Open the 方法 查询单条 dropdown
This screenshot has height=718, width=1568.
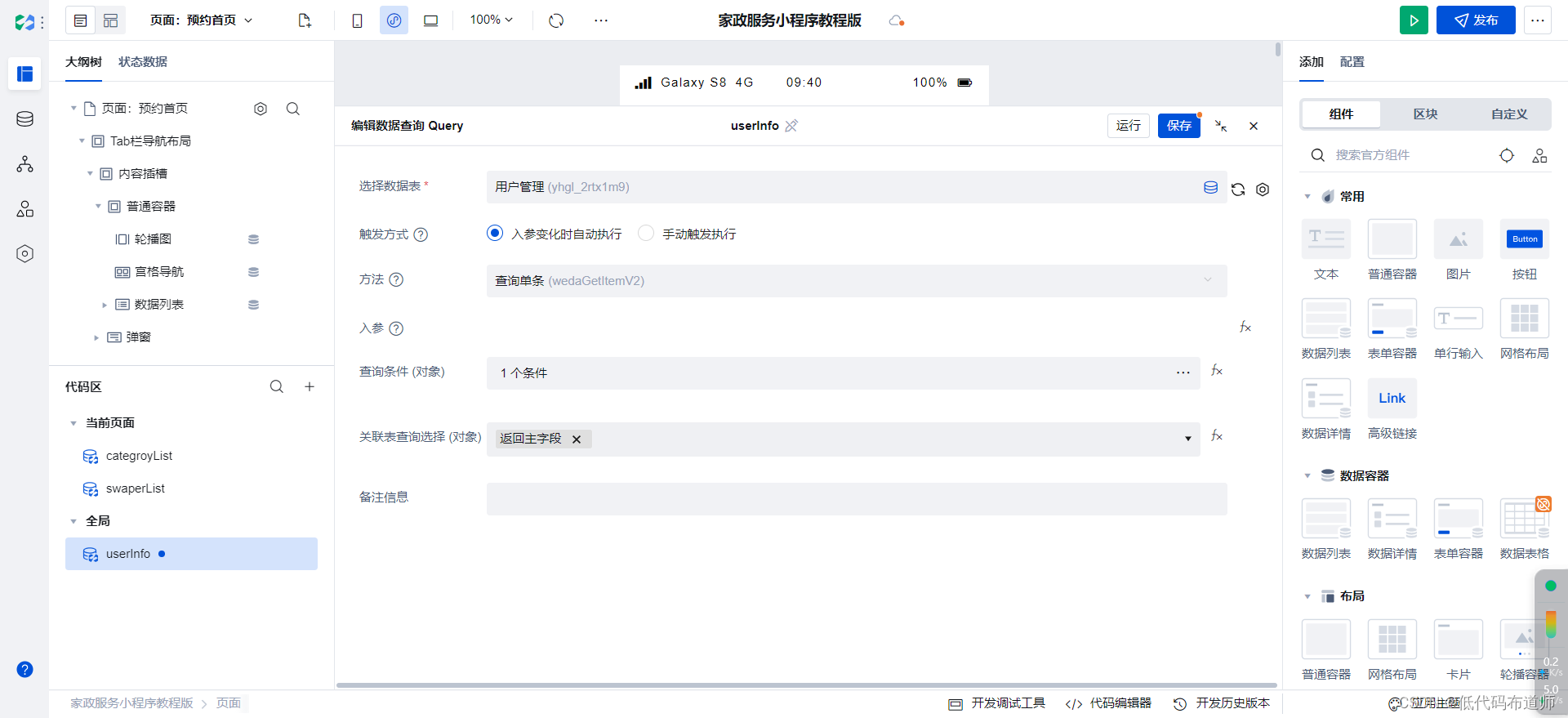click(x=857, y=280)
